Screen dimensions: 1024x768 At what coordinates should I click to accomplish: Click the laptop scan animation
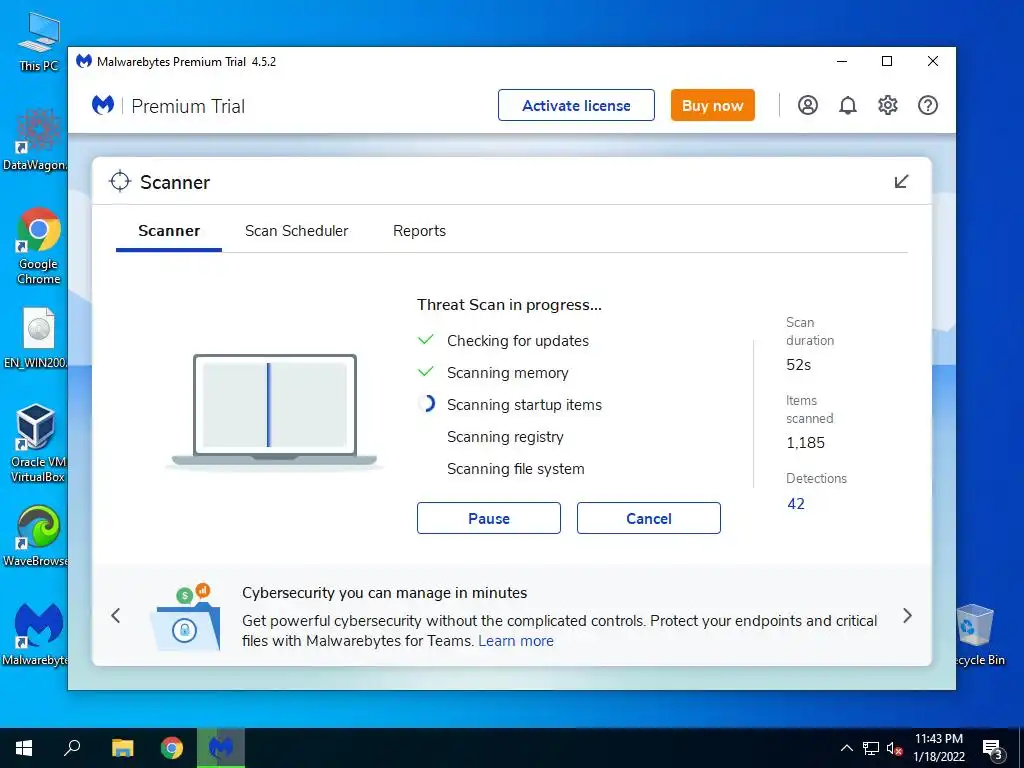(x=274, y=411)
